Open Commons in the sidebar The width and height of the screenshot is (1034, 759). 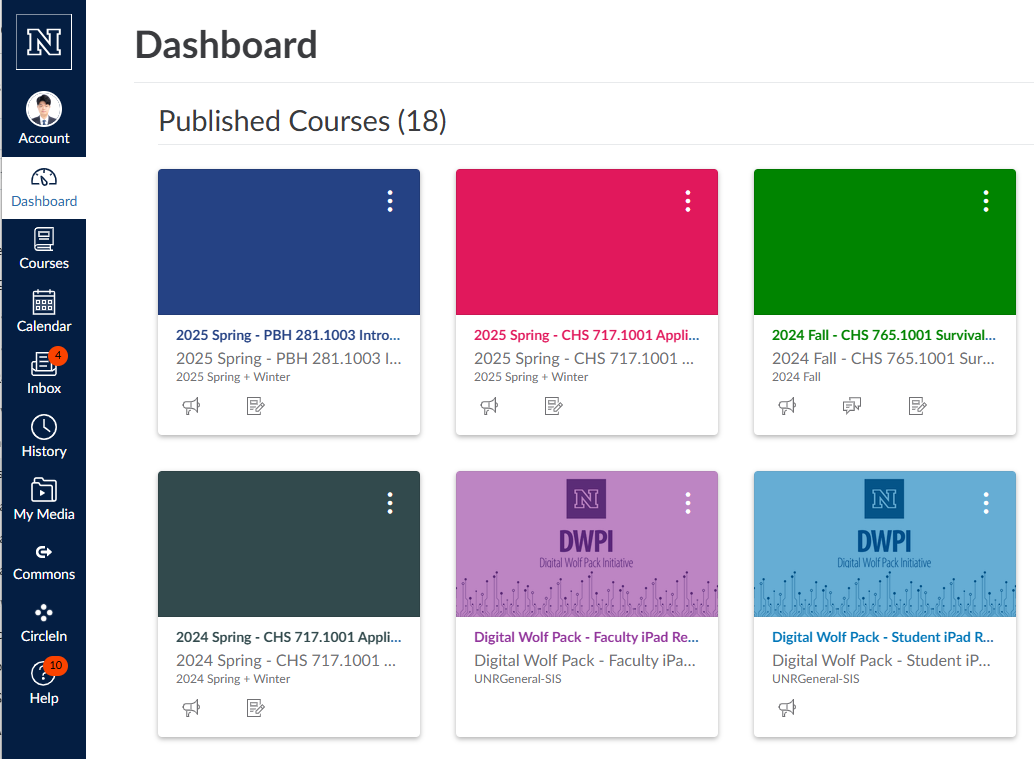(x=44, y=562)
